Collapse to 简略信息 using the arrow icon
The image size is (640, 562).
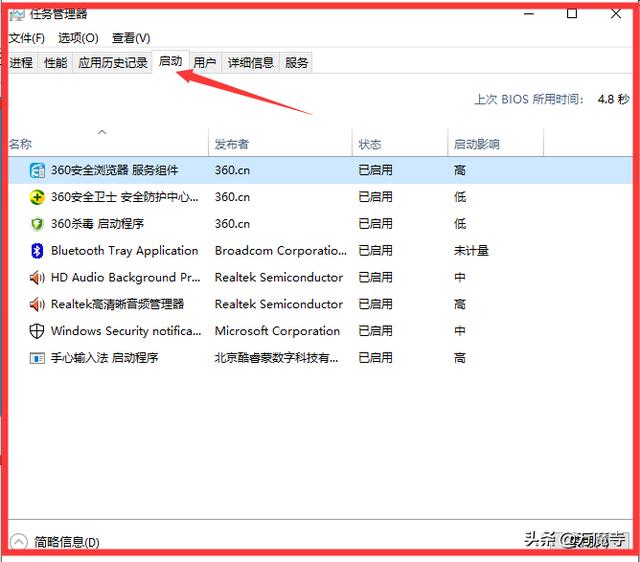18,542
